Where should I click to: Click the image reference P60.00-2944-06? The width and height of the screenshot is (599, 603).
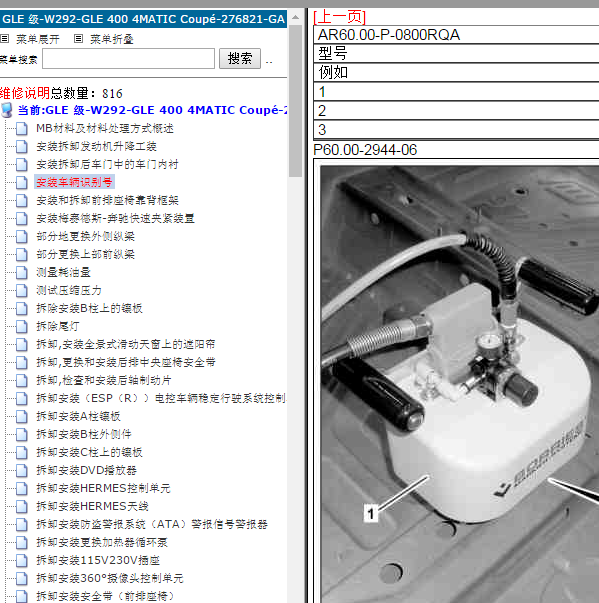[x=365, y=150]
